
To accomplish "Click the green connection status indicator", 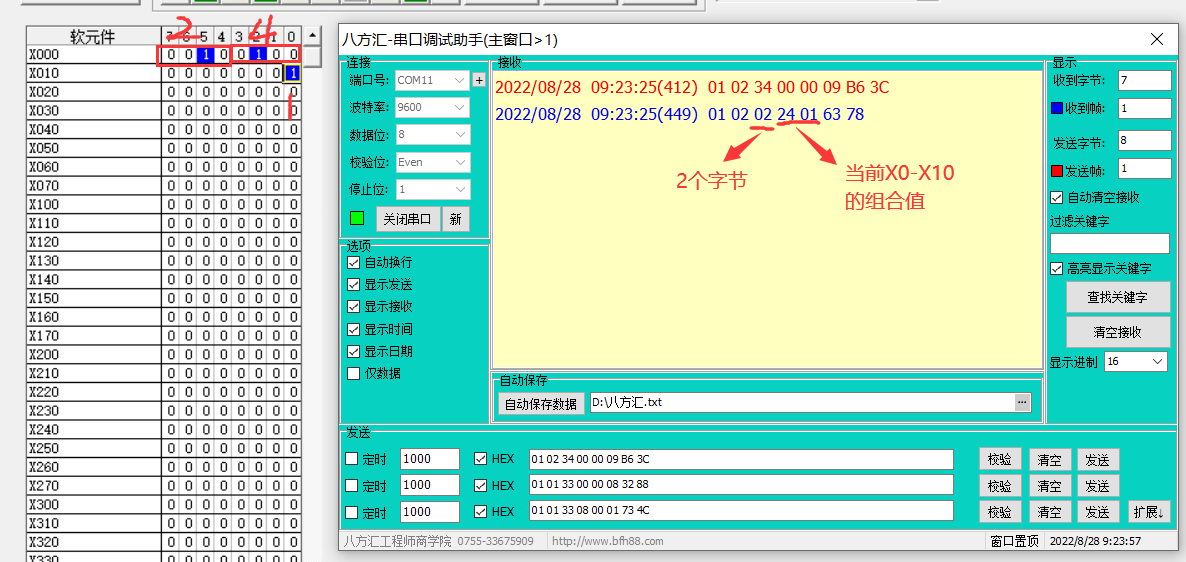I will point(357,219).
